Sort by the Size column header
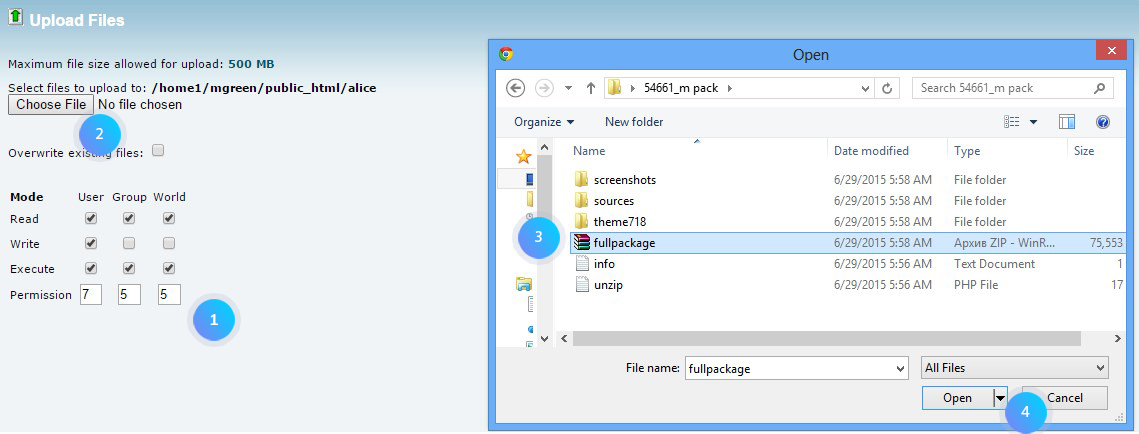The image size is (1139, 434). tap(1084, 151)
